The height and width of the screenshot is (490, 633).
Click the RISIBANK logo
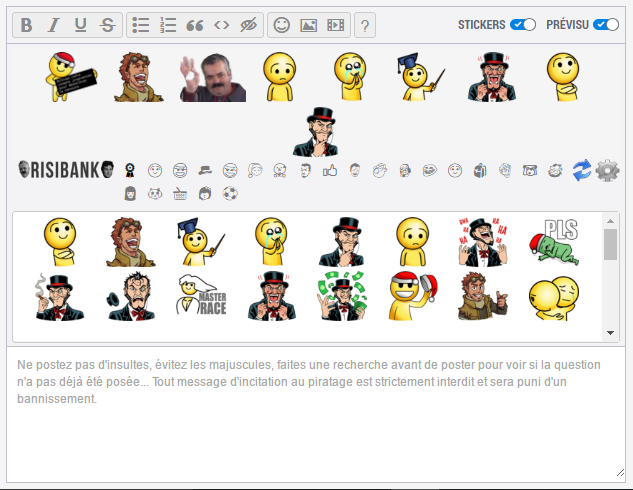(66, 170)
